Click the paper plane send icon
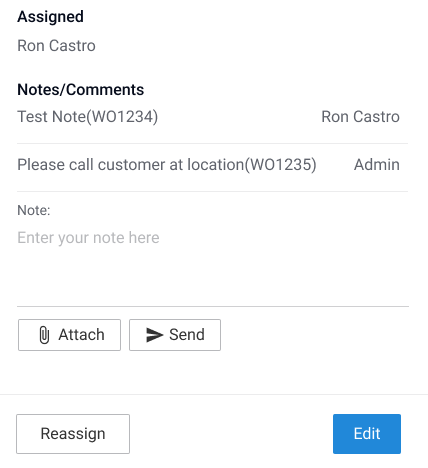 [x=154, y=335]
